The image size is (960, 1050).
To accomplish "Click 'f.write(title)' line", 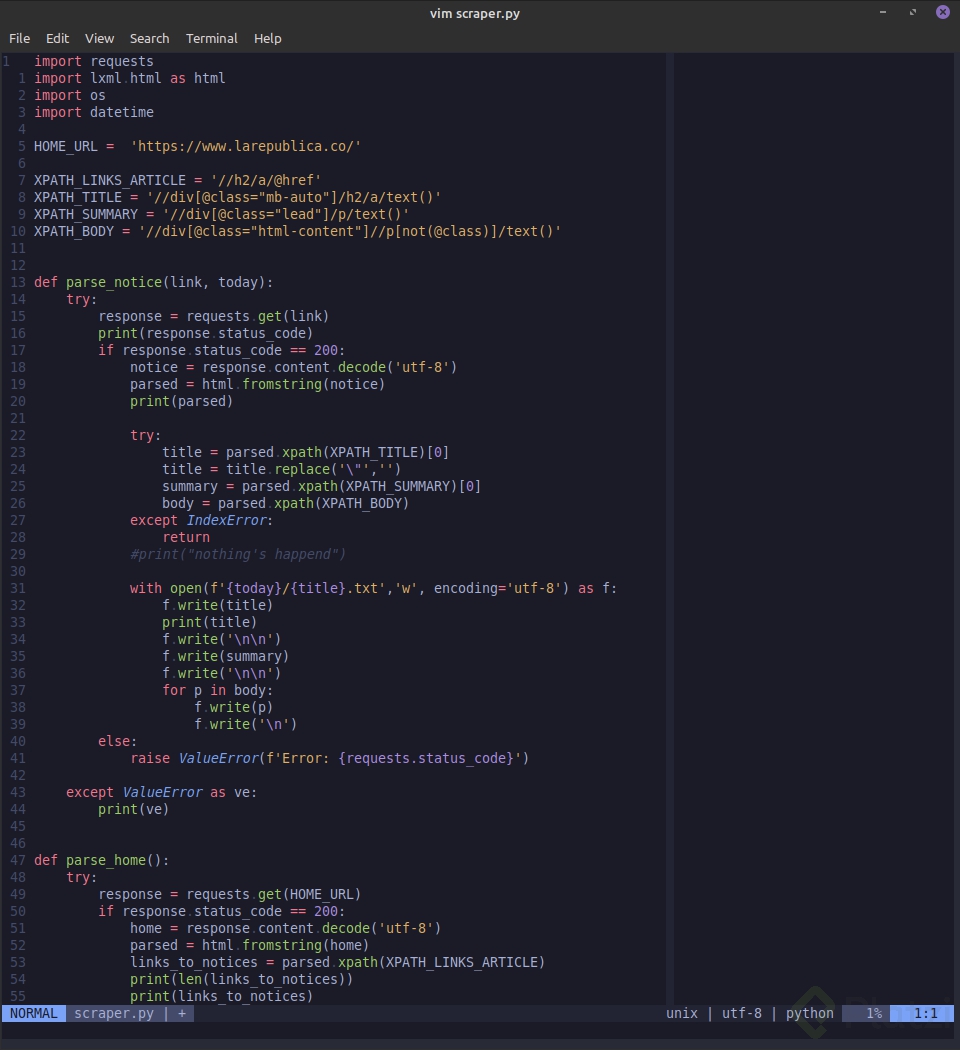I will click(218, 605).
